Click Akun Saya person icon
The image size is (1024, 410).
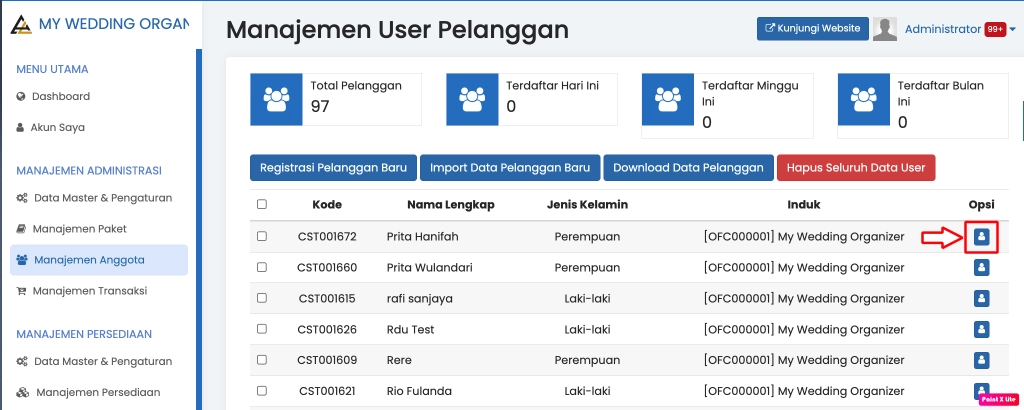pos(20,128)
